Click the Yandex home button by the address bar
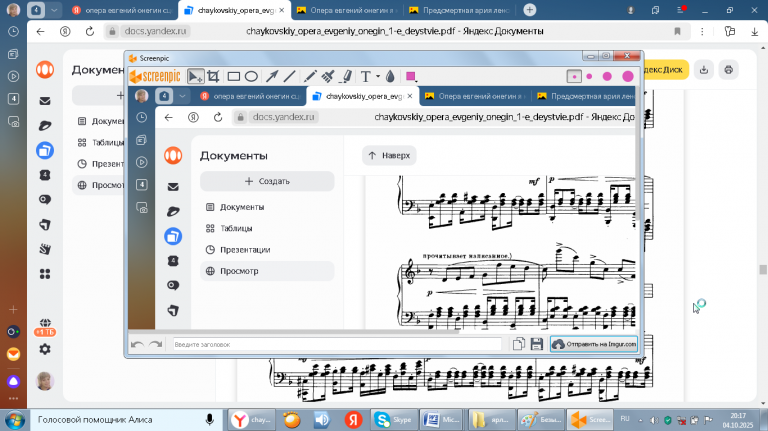The height and width of the screenshot is (431, 768). pos(65,31)
